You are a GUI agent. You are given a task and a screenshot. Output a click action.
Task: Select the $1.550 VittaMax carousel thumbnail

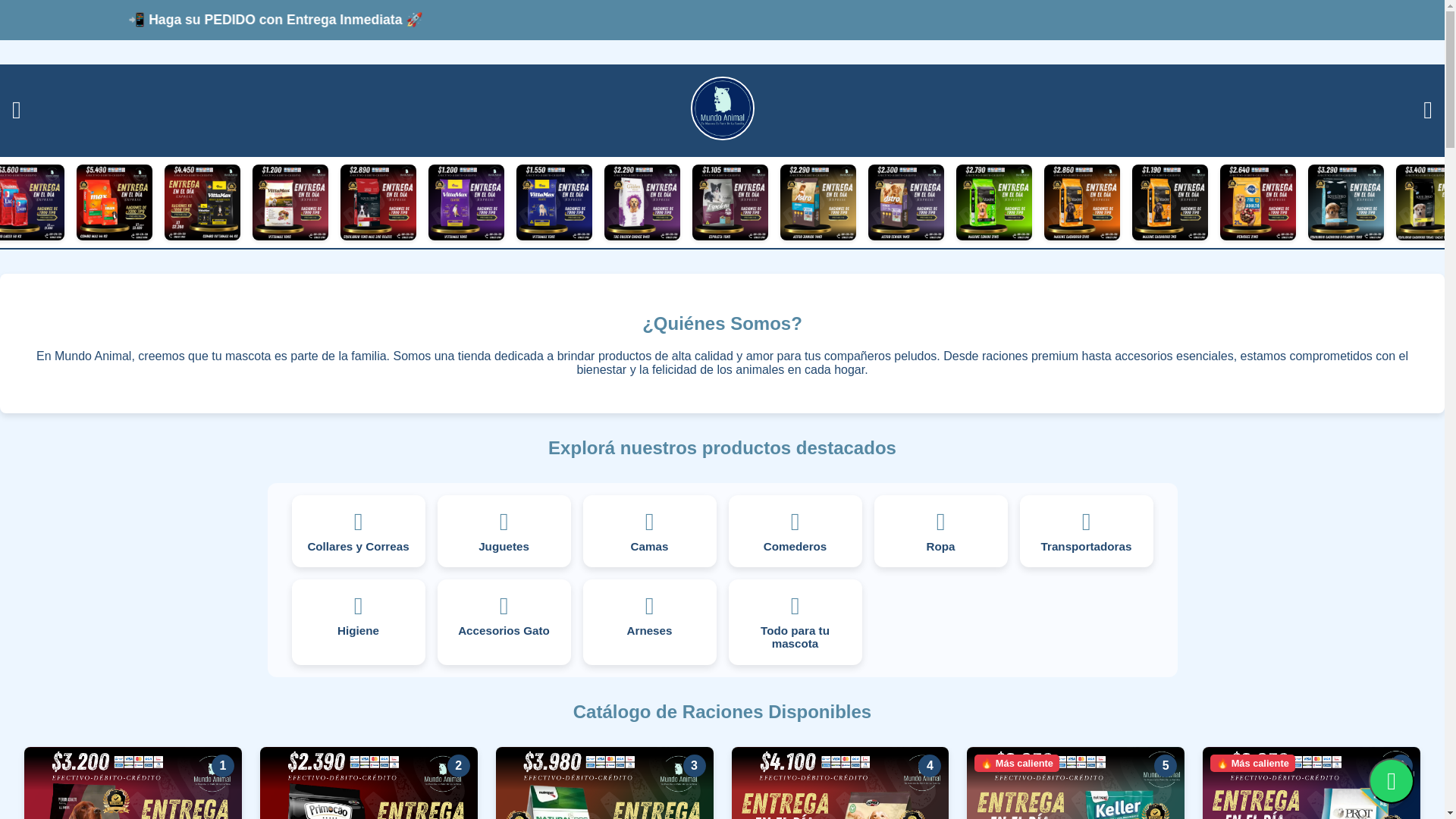[554, 202]
